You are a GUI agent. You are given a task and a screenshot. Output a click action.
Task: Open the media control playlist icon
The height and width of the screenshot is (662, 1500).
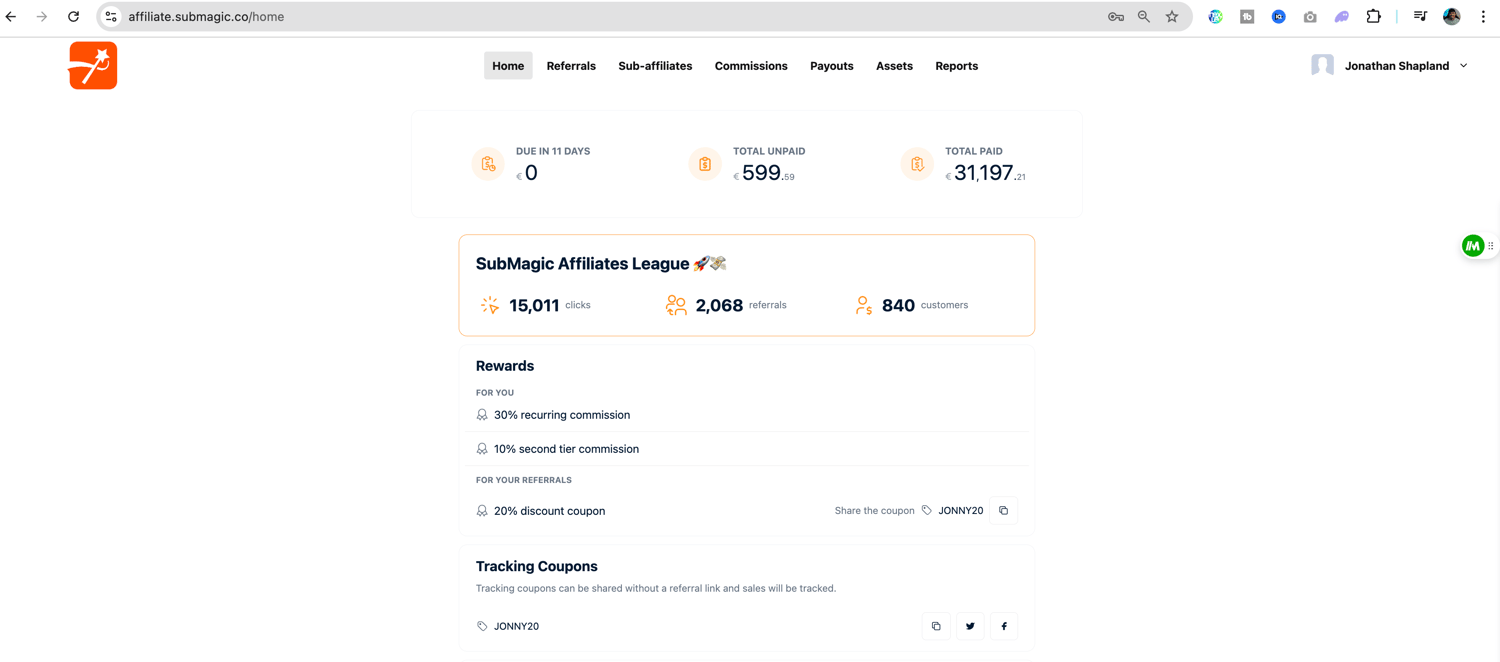pyautogui.click(x=1420, y=17)
